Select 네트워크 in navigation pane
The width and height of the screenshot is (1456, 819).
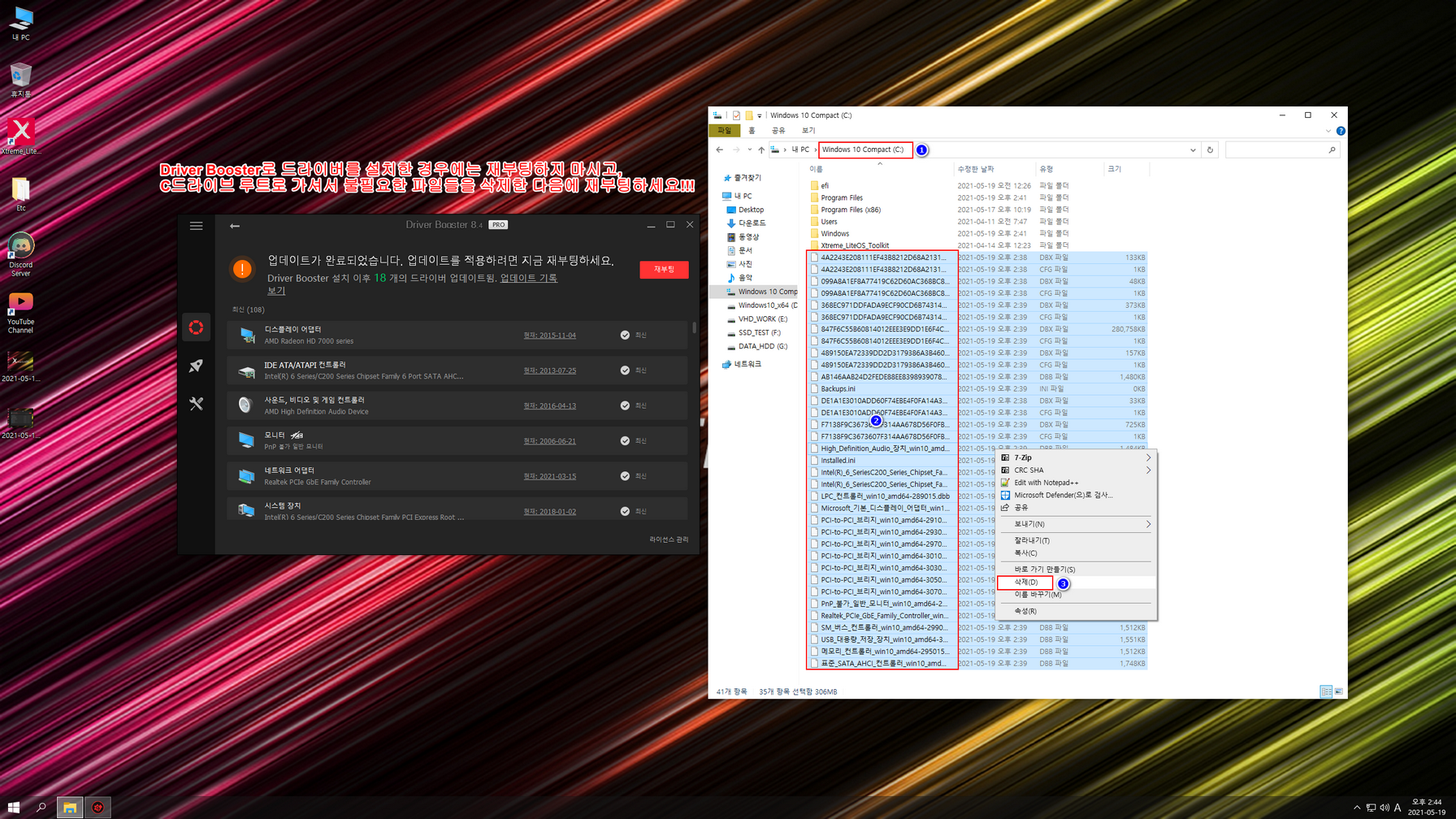(x=747, y=364)
